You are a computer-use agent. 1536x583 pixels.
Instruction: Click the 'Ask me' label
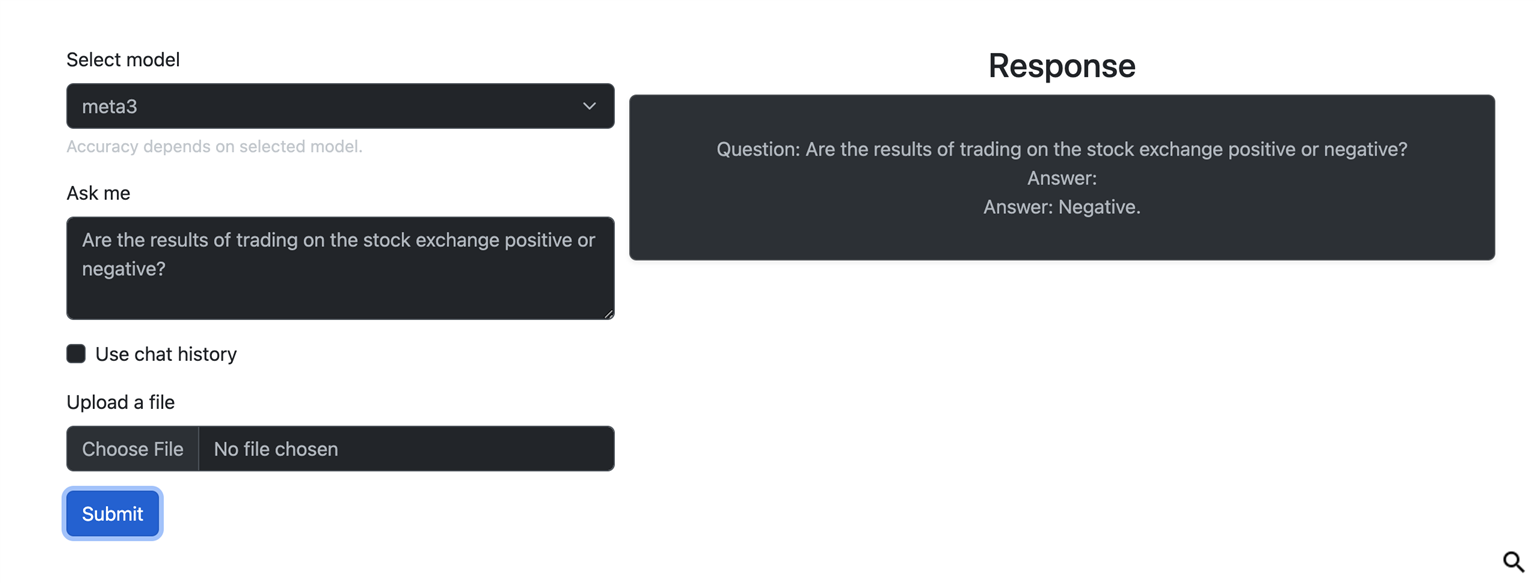coord(98,193)
